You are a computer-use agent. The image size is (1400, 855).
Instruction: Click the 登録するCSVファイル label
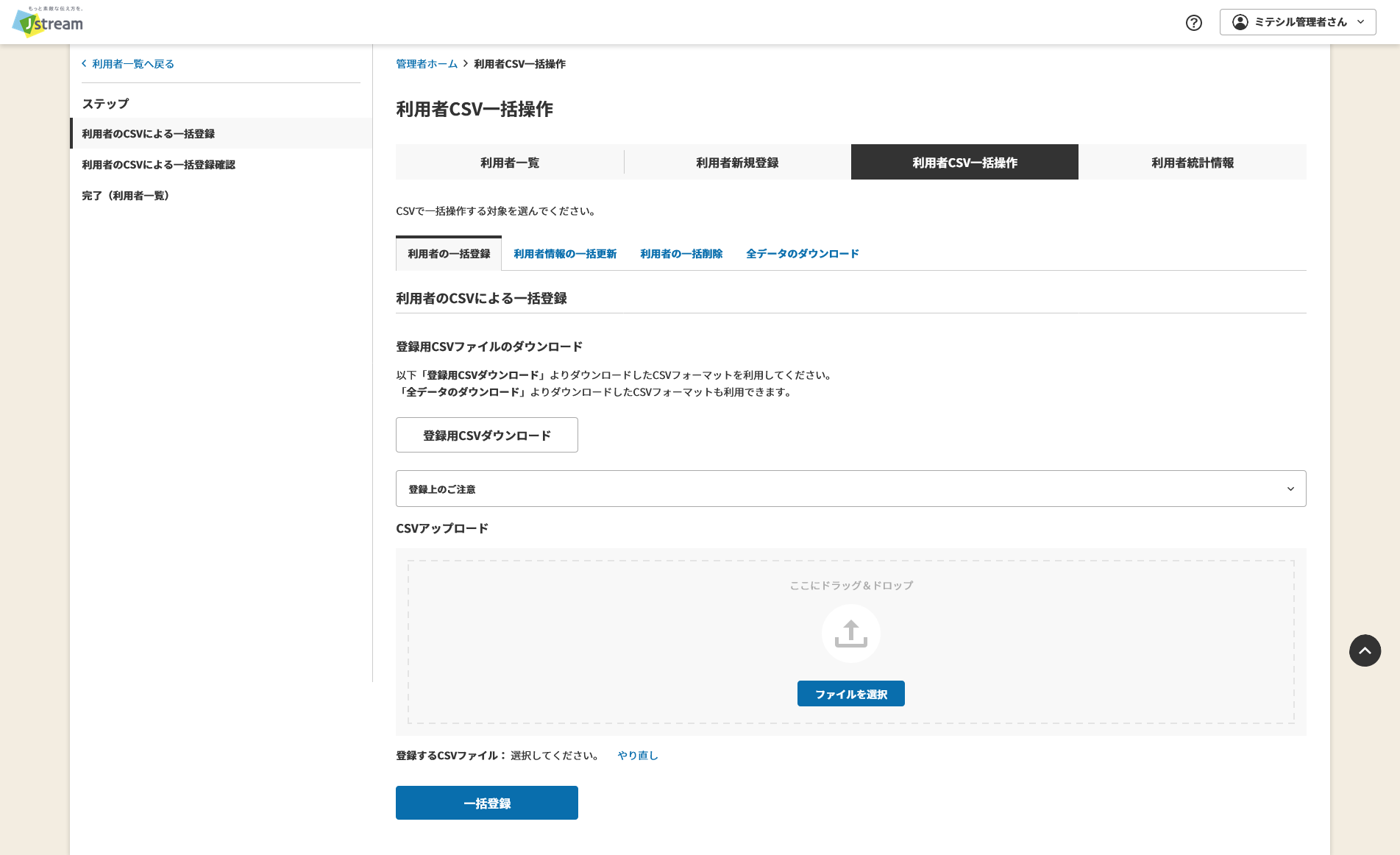click(451, 756)
